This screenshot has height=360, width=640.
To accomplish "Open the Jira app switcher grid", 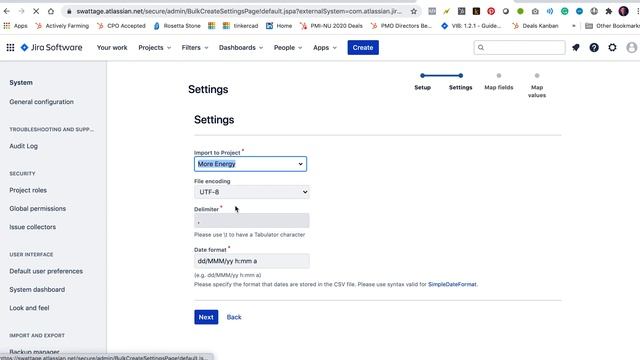I will [x=10, y=48].
